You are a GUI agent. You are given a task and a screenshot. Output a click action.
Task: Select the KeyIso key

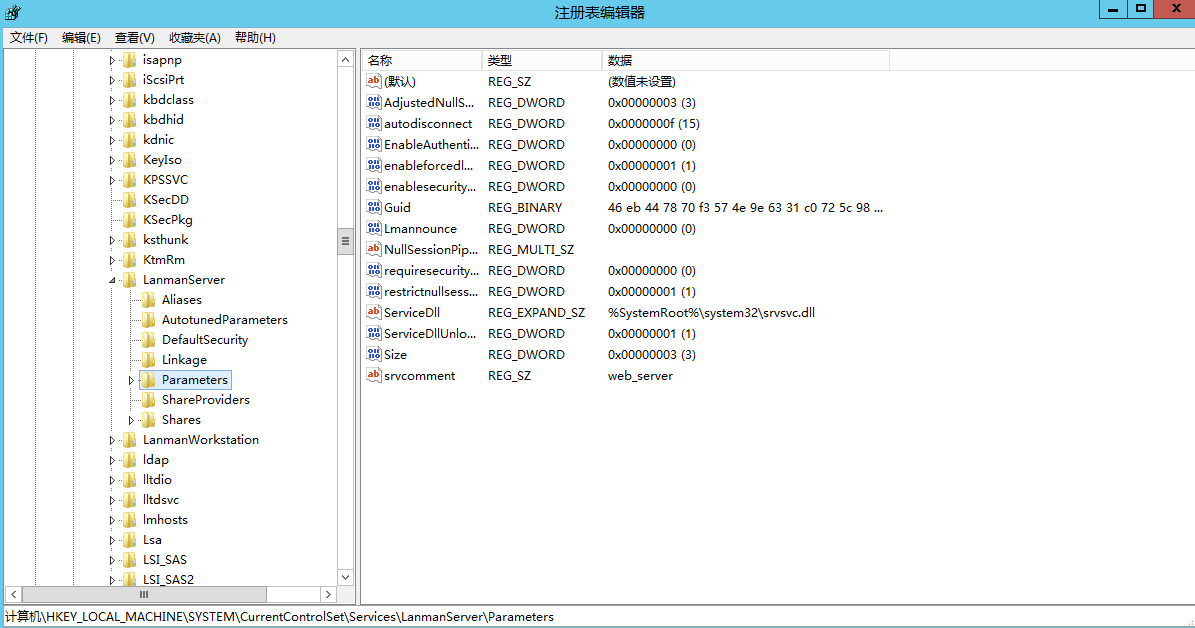coord(162,159)
